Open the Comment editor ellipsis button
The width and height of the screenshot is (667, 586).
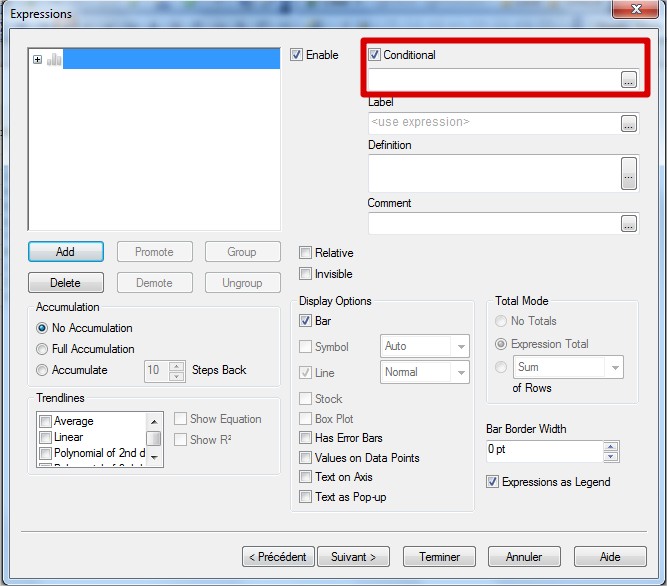629,223
